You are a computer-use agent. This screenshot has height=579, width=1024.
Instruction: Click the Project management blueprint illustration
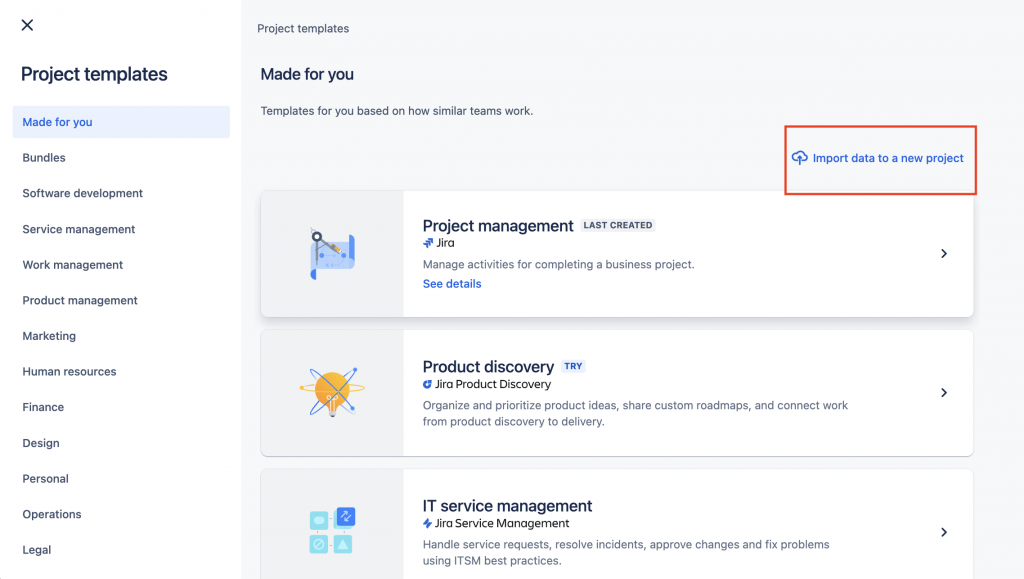point(332,254)
